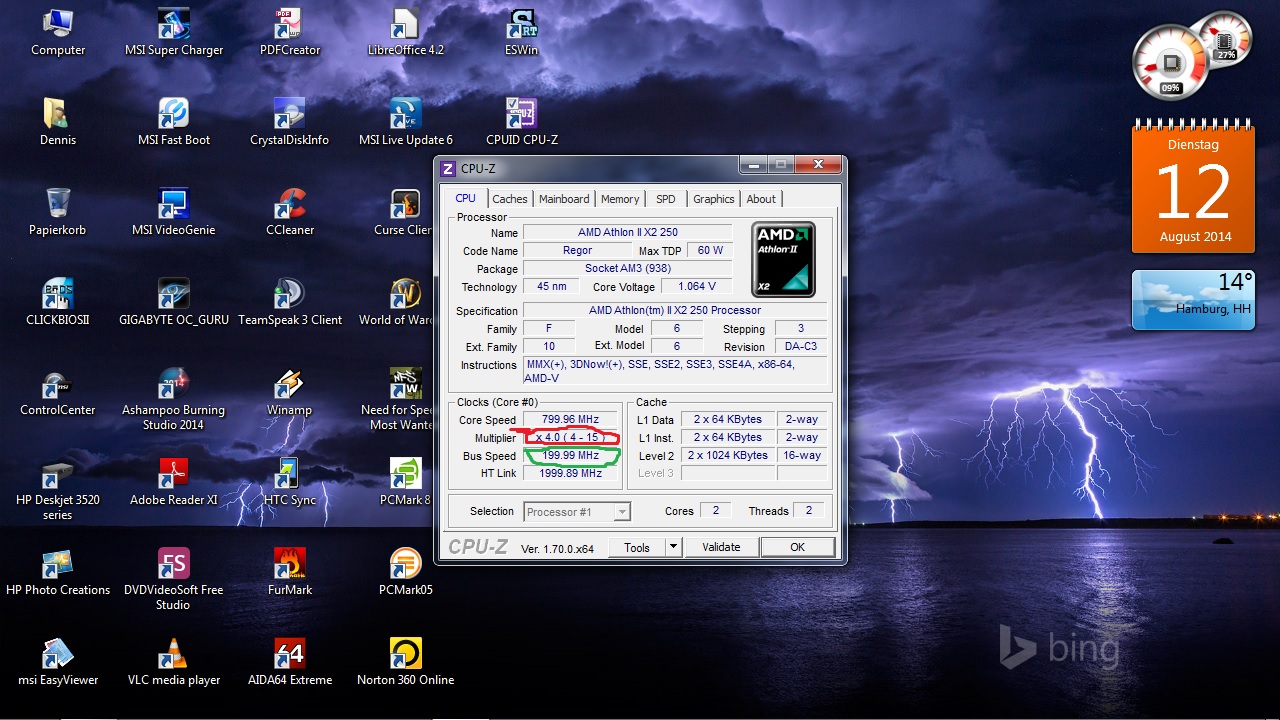
Task: Click the Code Name value Regor
Action: (x=577, y=251)
